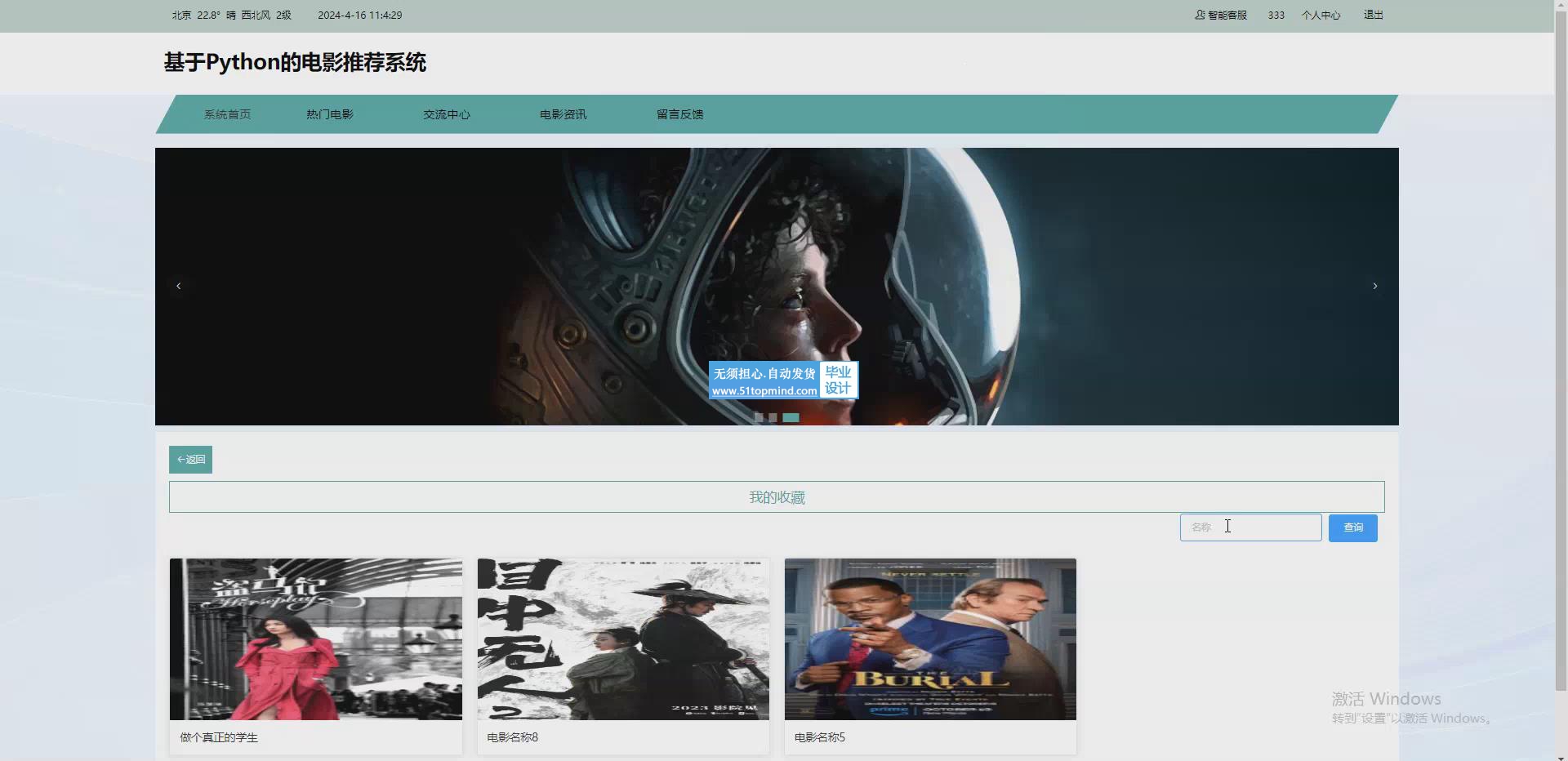Click the ←返回 back button
1568x761 pixels.
point(190,460)
